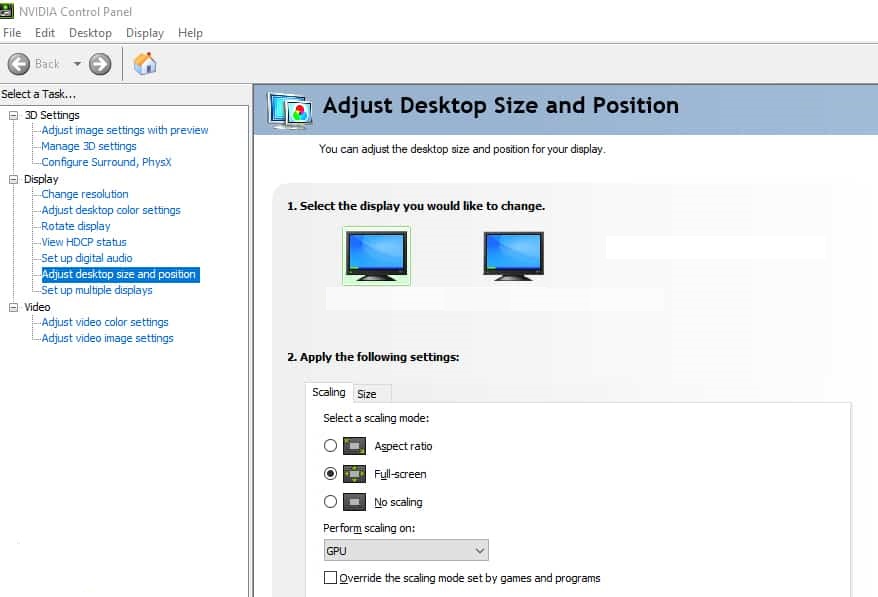This screenshot has width=878, height=597.
Task: Click the No scaling icon
Action: 354,501
